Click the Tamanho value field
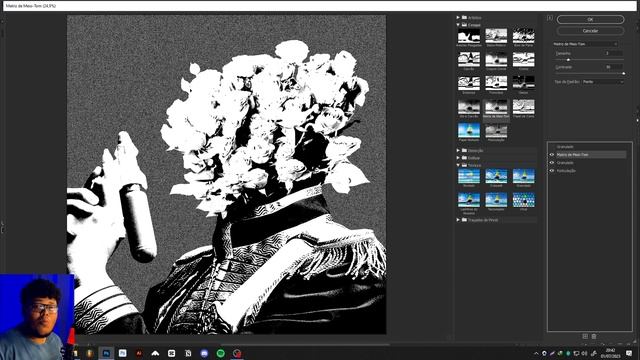The height and width of the screenshot is (360, 640). click(x=614, y=53)
